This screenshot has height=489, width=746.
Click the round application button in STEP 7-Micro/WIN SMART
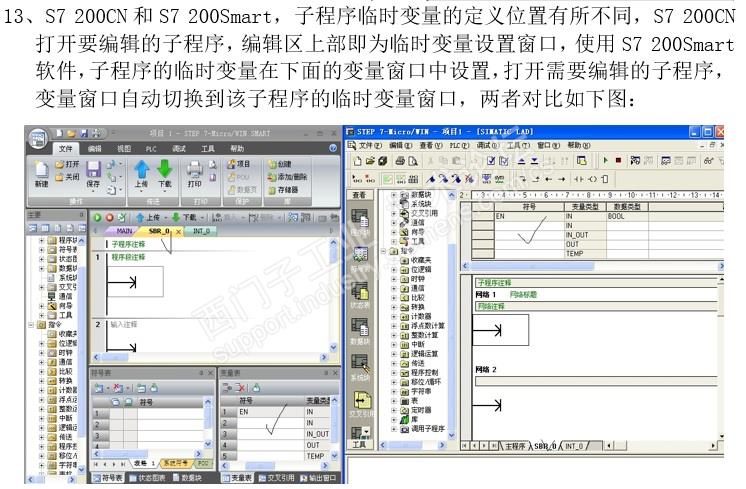pos(38,138)
